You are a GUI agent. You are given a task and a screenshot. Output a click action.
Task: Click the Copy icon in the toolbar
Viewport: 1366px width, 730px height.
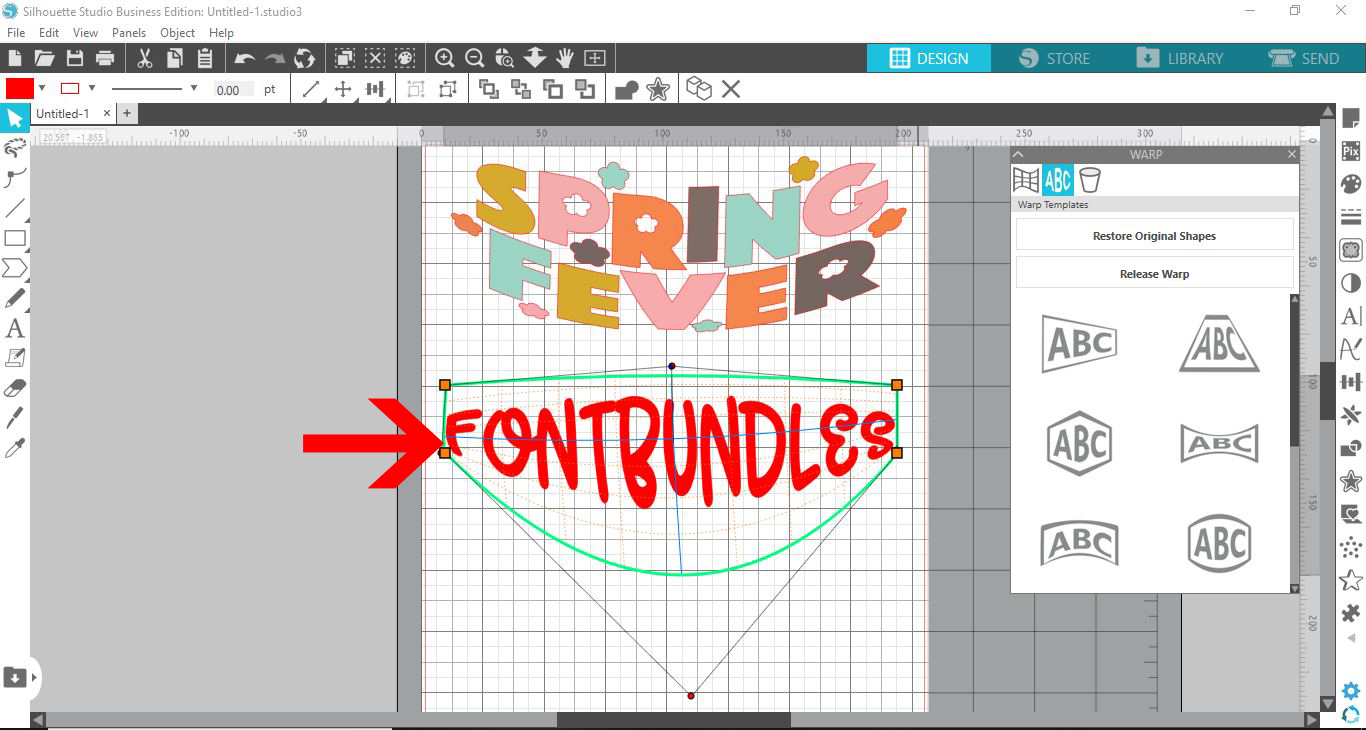pyautogui.click(x=175, y=58)
